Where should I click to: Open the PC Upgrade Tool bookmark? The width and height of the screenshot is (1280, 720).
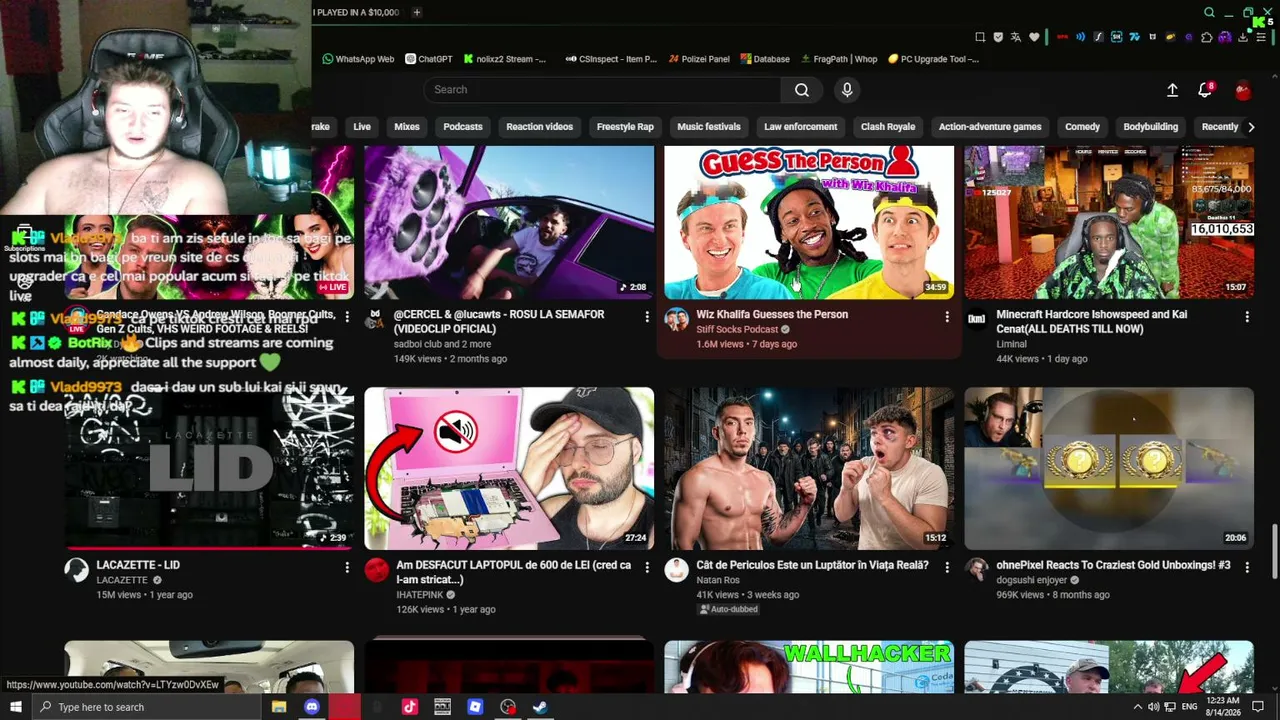pos(934,59)
